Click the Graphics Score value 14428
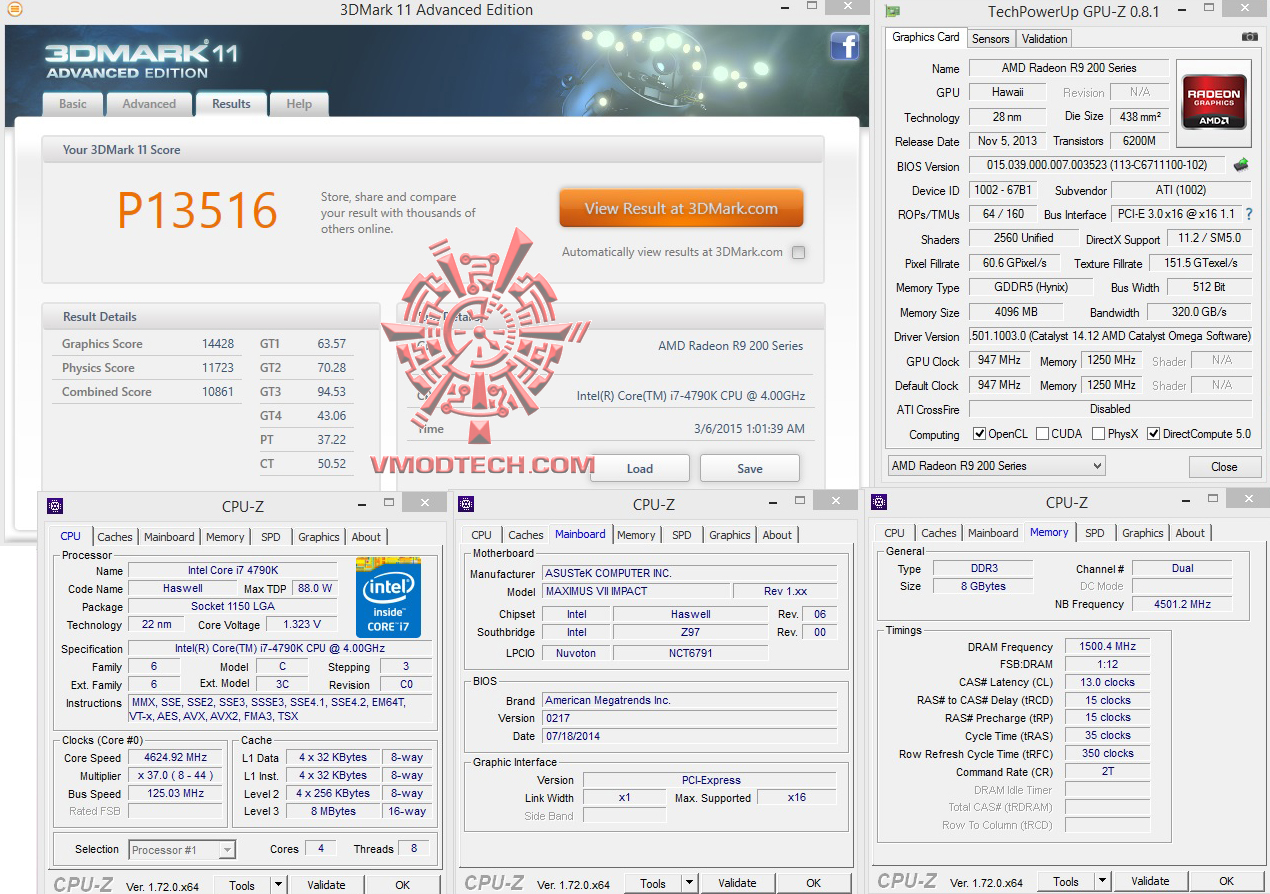 218,344
